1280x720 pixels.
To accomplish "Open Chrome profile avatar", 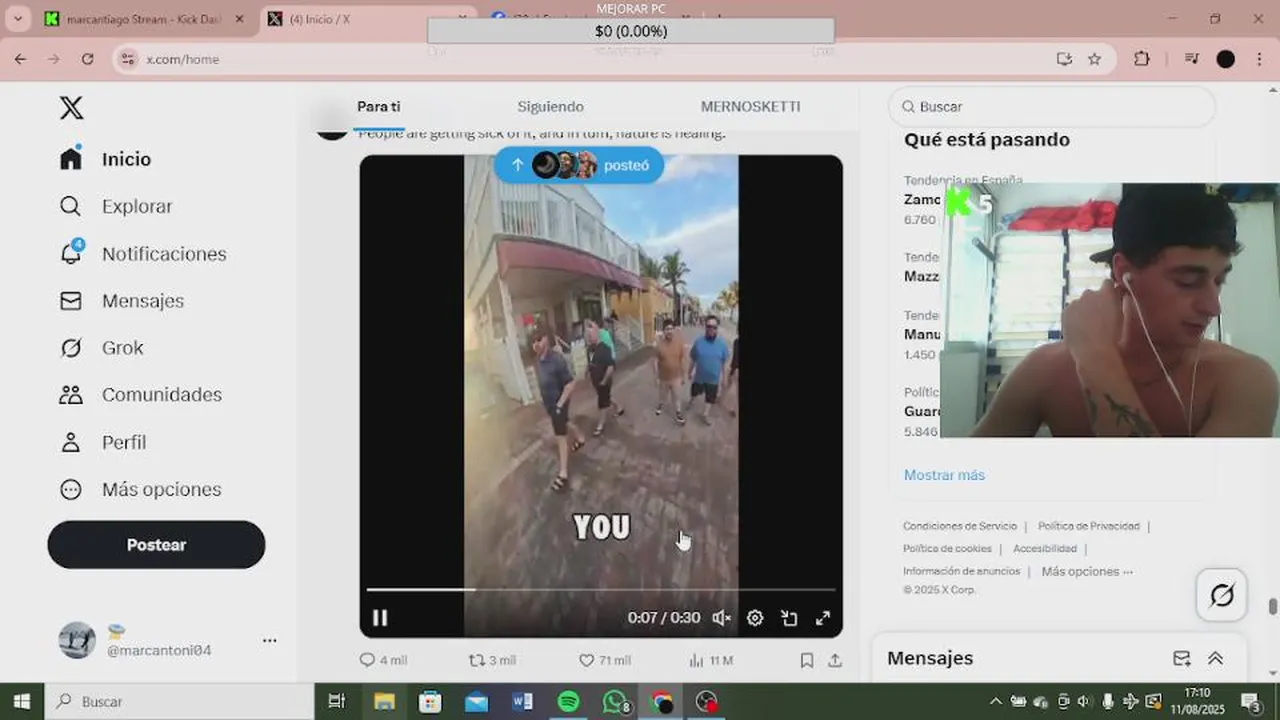I will pos(1226,59).
